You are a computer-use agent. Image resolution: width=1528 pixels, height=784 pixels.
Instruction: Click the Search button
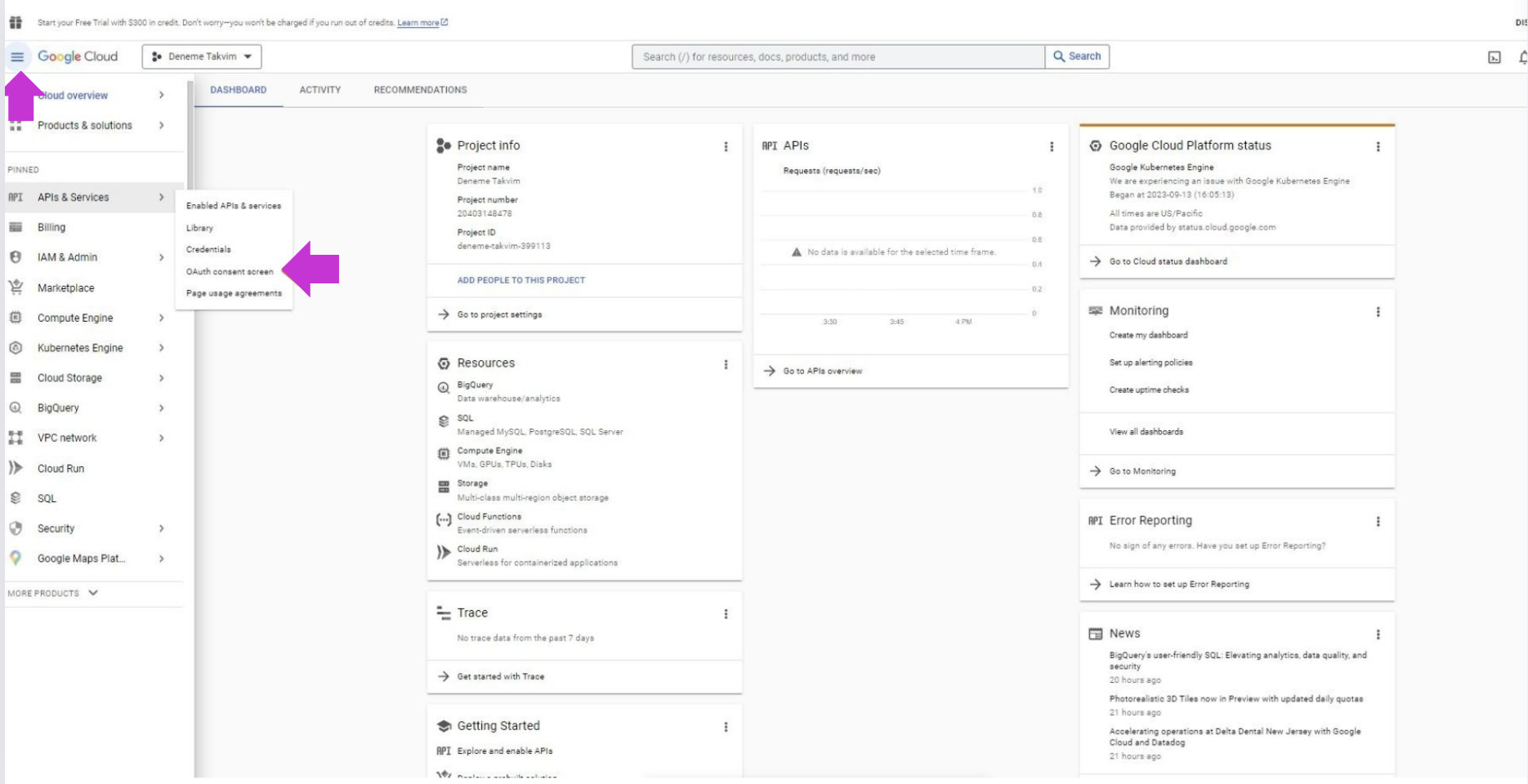point(1077,56)
